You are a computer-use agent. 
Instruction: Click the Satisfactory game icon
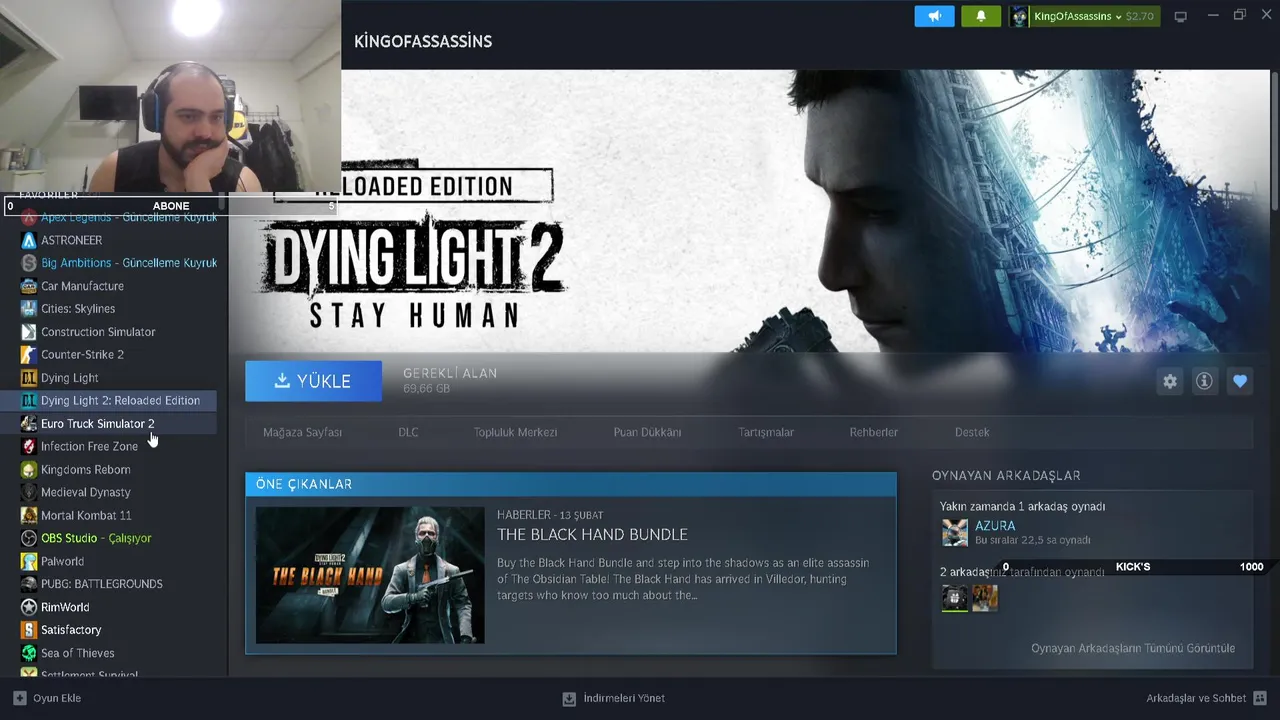(29, 631)
